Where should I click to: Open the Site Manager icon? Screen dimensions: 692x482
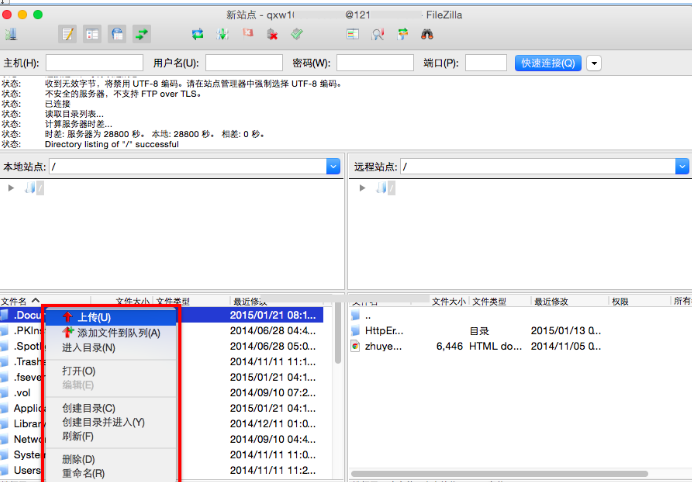tap(11, 34)
